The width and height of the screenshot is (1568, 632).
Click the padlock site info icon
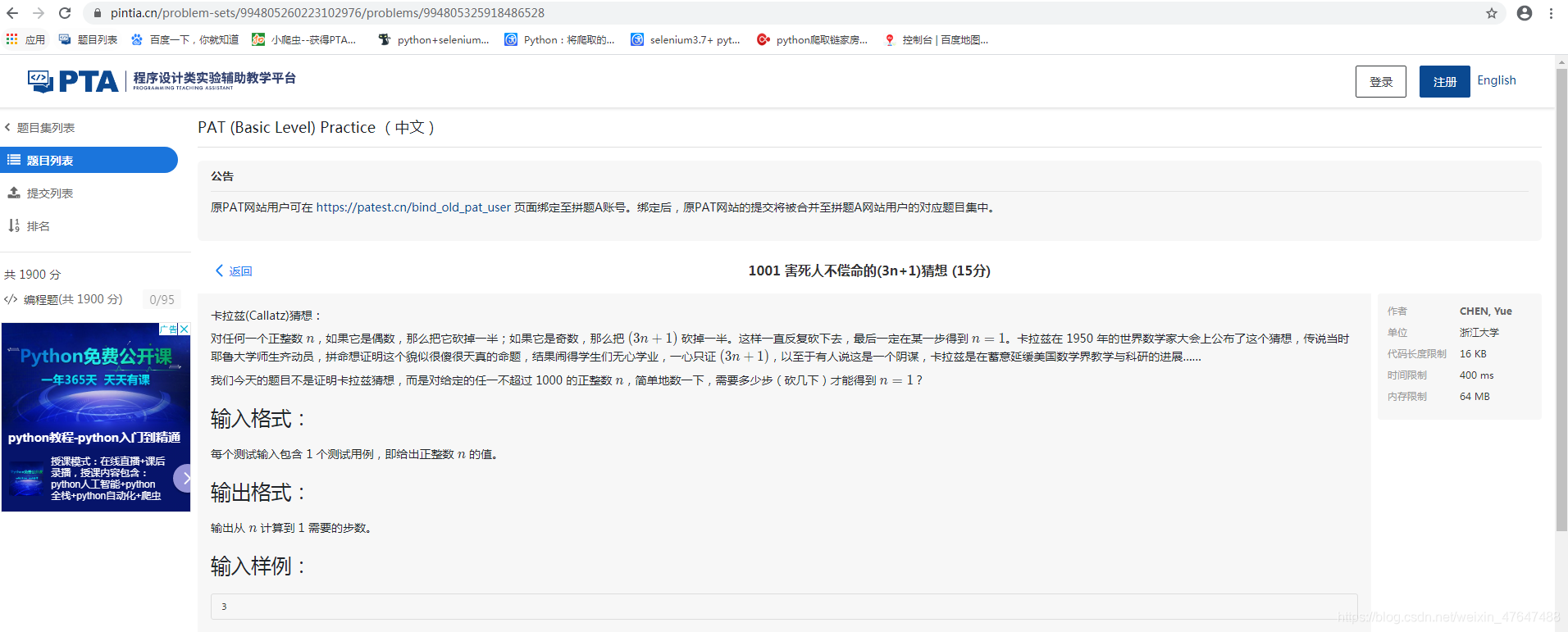98,13
